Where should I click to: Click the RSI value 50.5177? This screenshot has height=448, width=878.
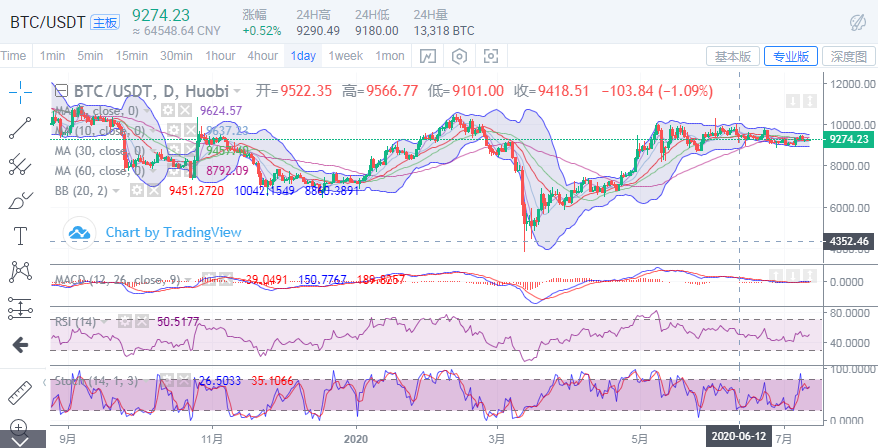tap(178, 321)
